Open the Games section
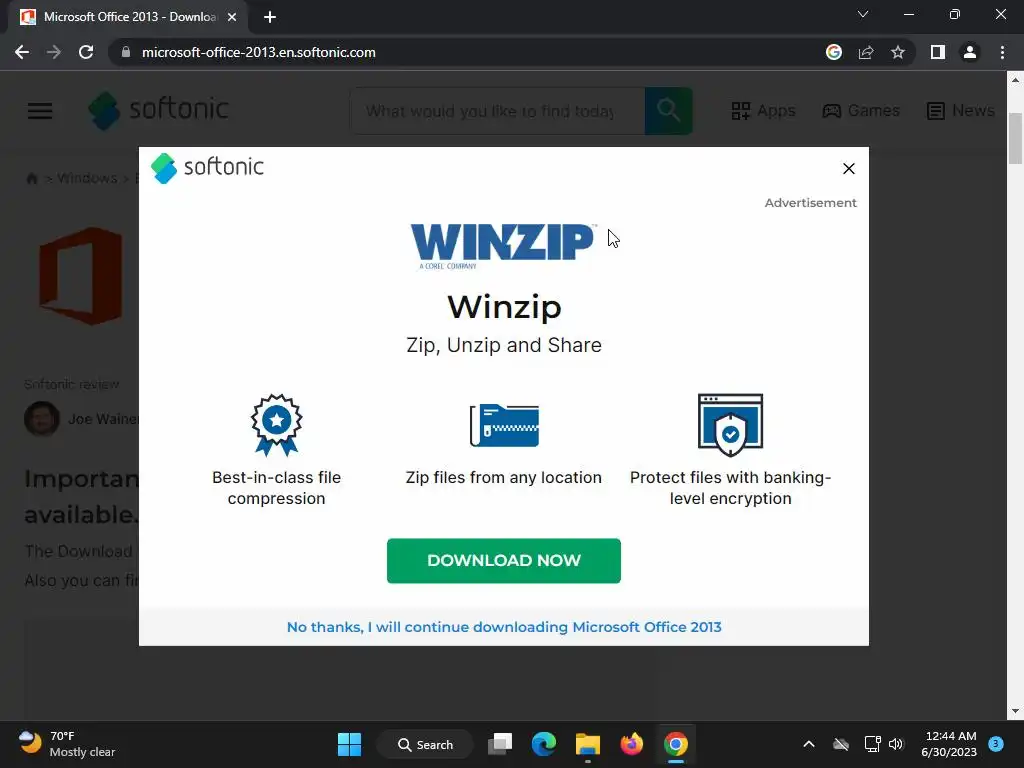Viewport: 1024px width, 768px height. pyautogui.click(x=861, y=111)
